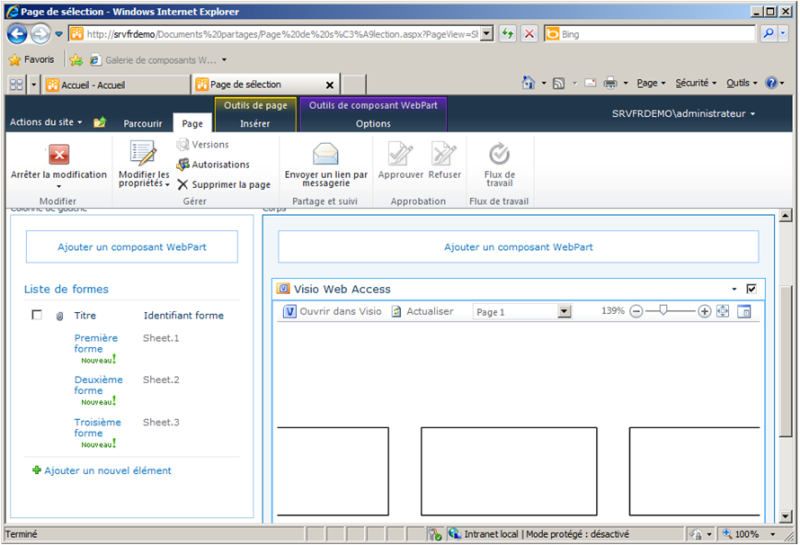This screenshot has height=545, width=800.
Task: Click the navigate up folder icon
Action: [x=99, y=122]
